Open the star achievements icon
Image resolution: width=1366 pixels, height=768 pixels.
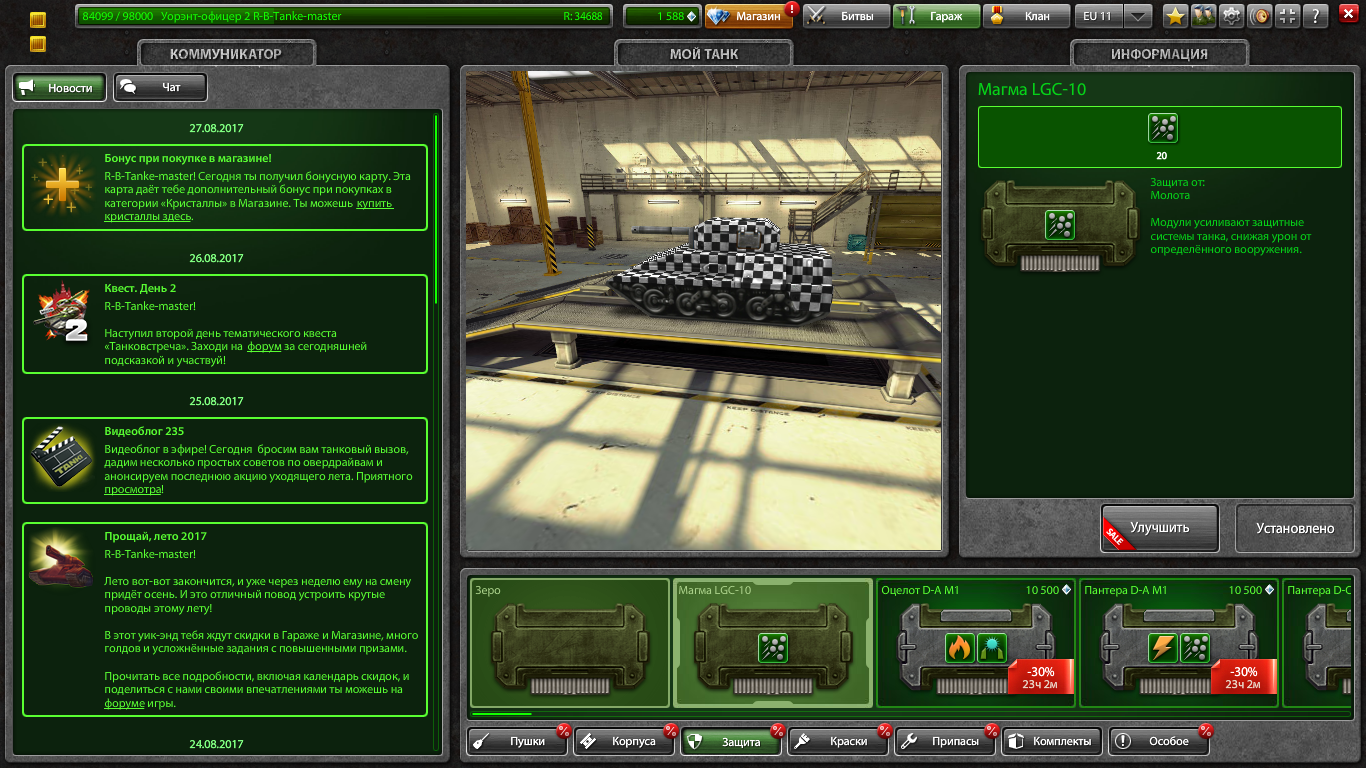(x=1174, y=16)
